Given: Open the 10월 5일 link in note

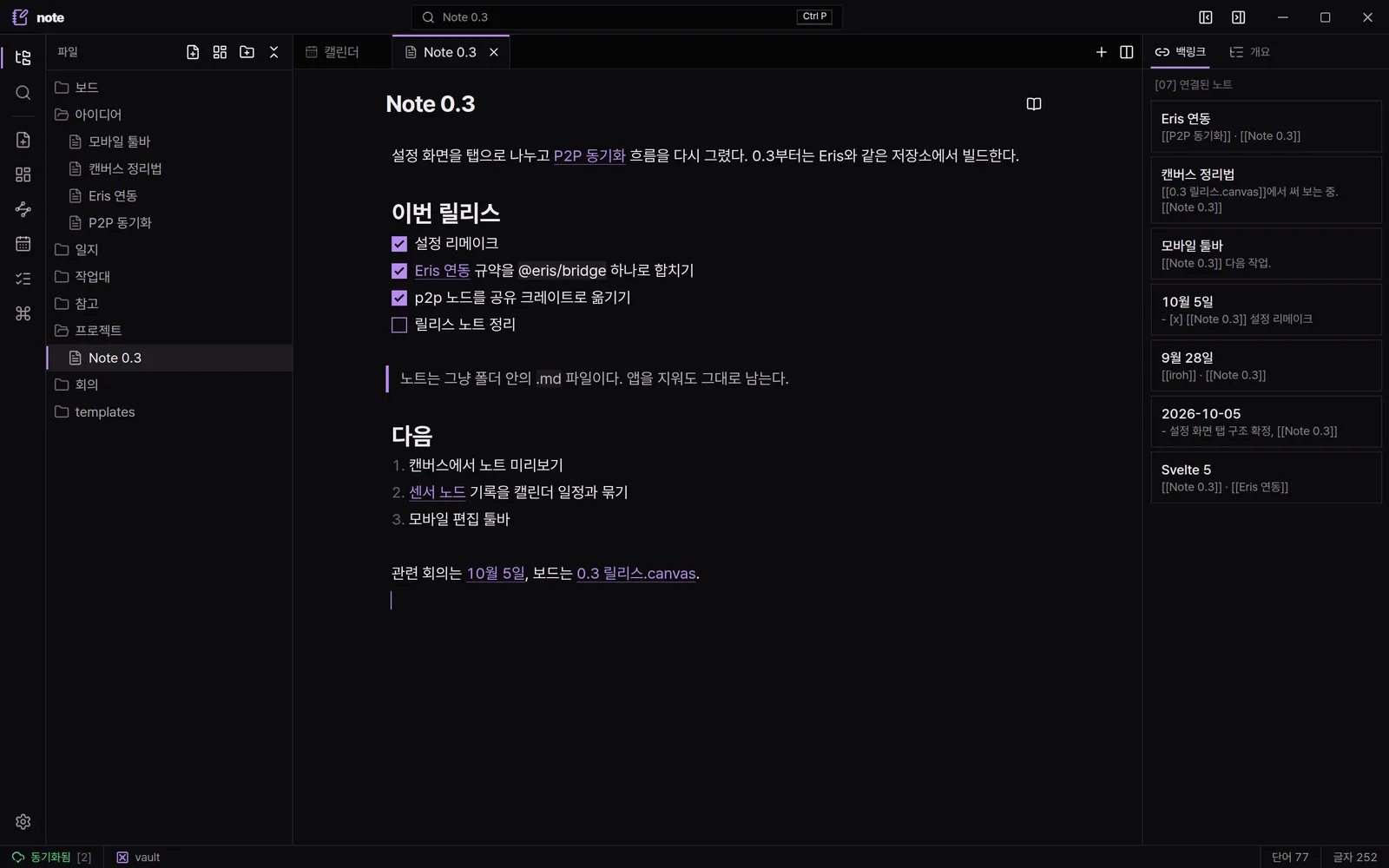Looking at the screenshot, I should point(496,573).
